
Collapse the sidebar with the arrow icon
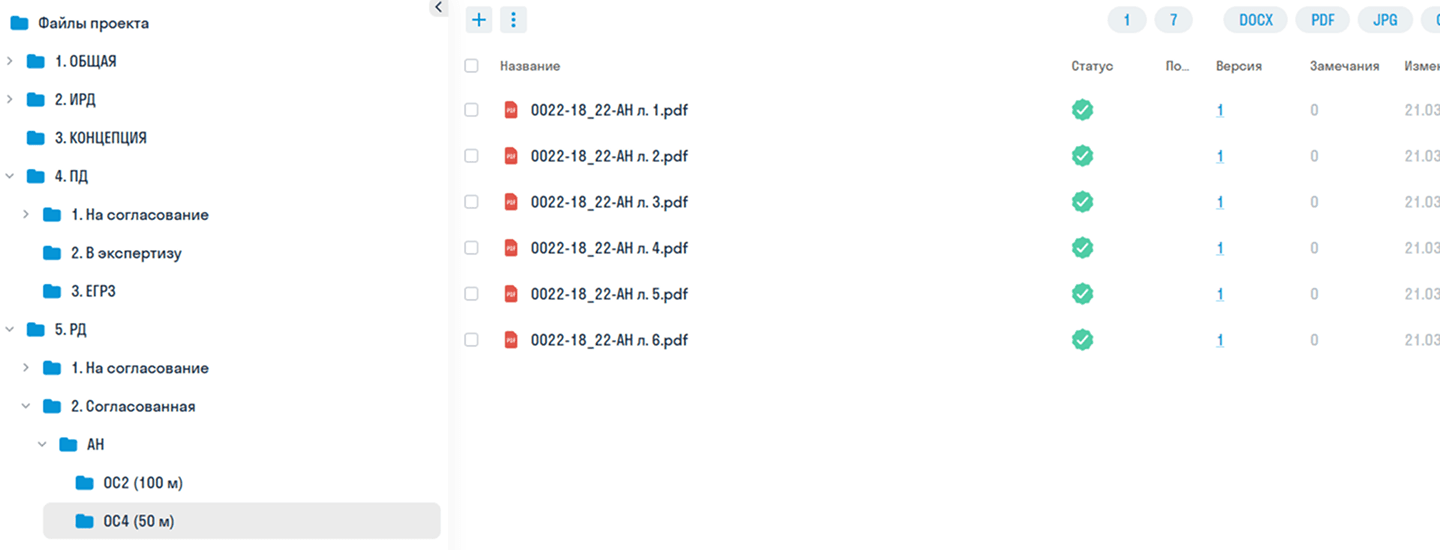pos(438,7)
